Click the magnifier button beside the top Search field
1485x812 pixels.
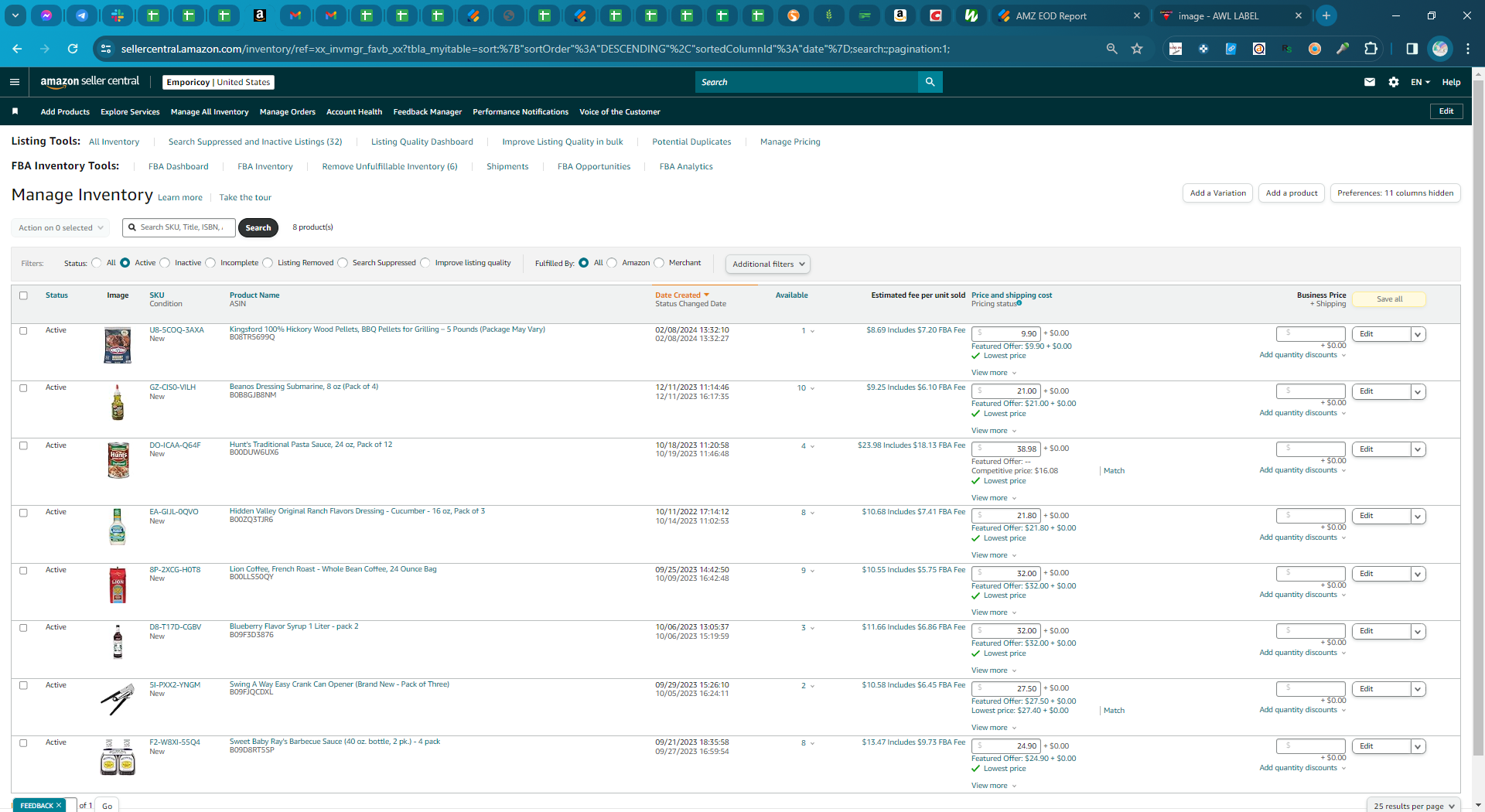point(930,82)
